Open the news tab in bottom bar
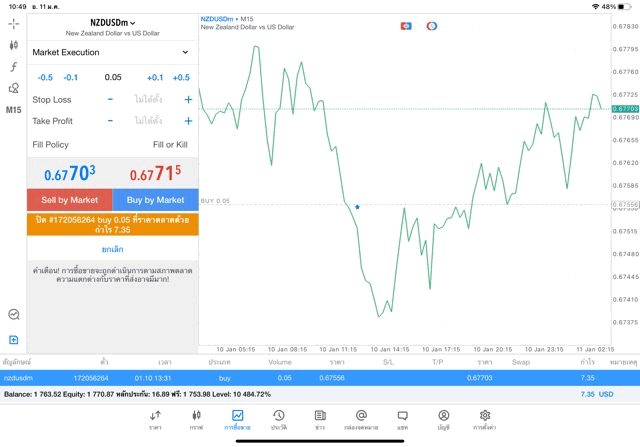Viewport: 640px width, 447px height. [x=320, y=420]
